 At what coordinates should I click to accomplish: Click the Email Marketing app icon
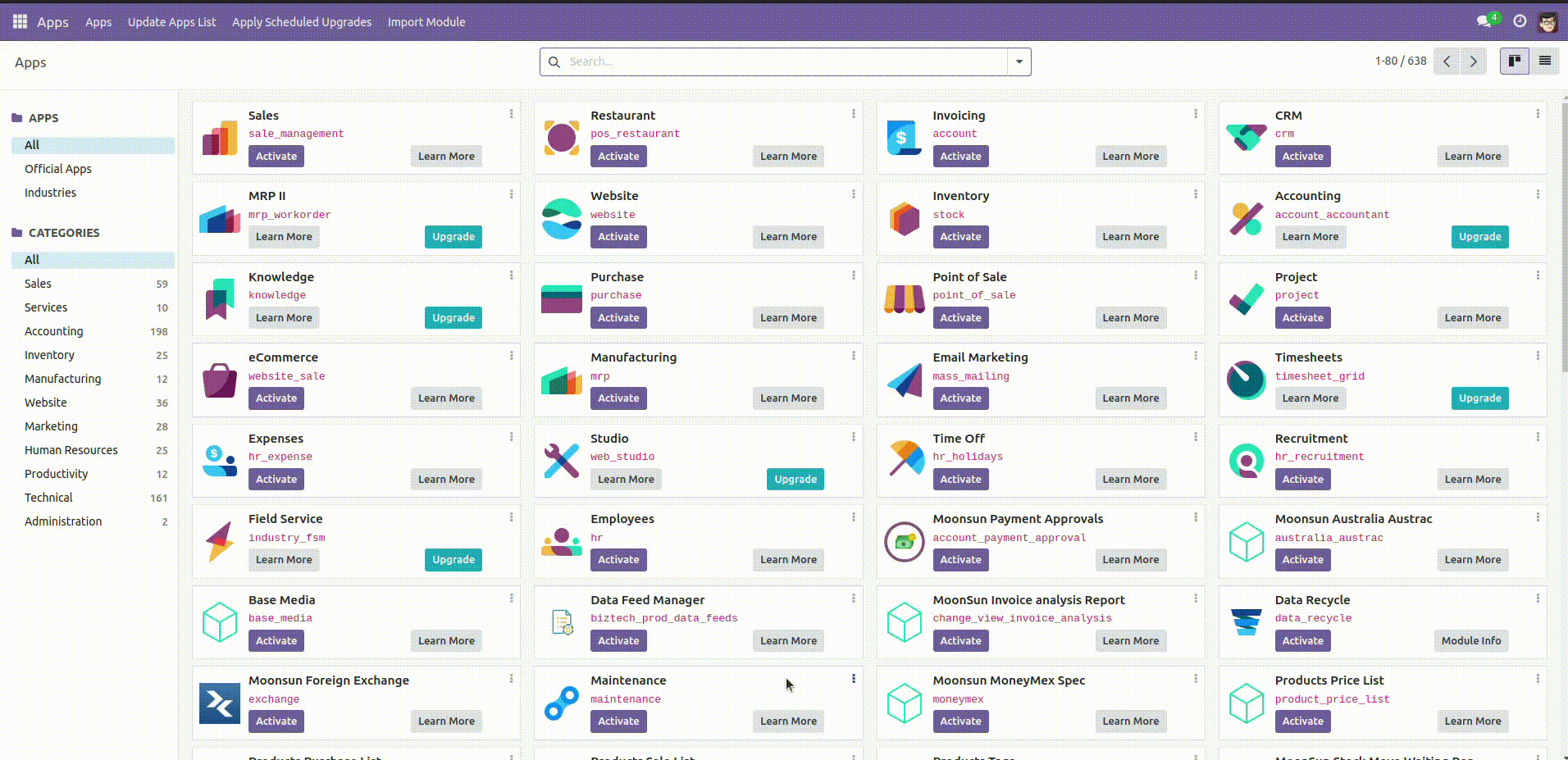pos(904,380)
